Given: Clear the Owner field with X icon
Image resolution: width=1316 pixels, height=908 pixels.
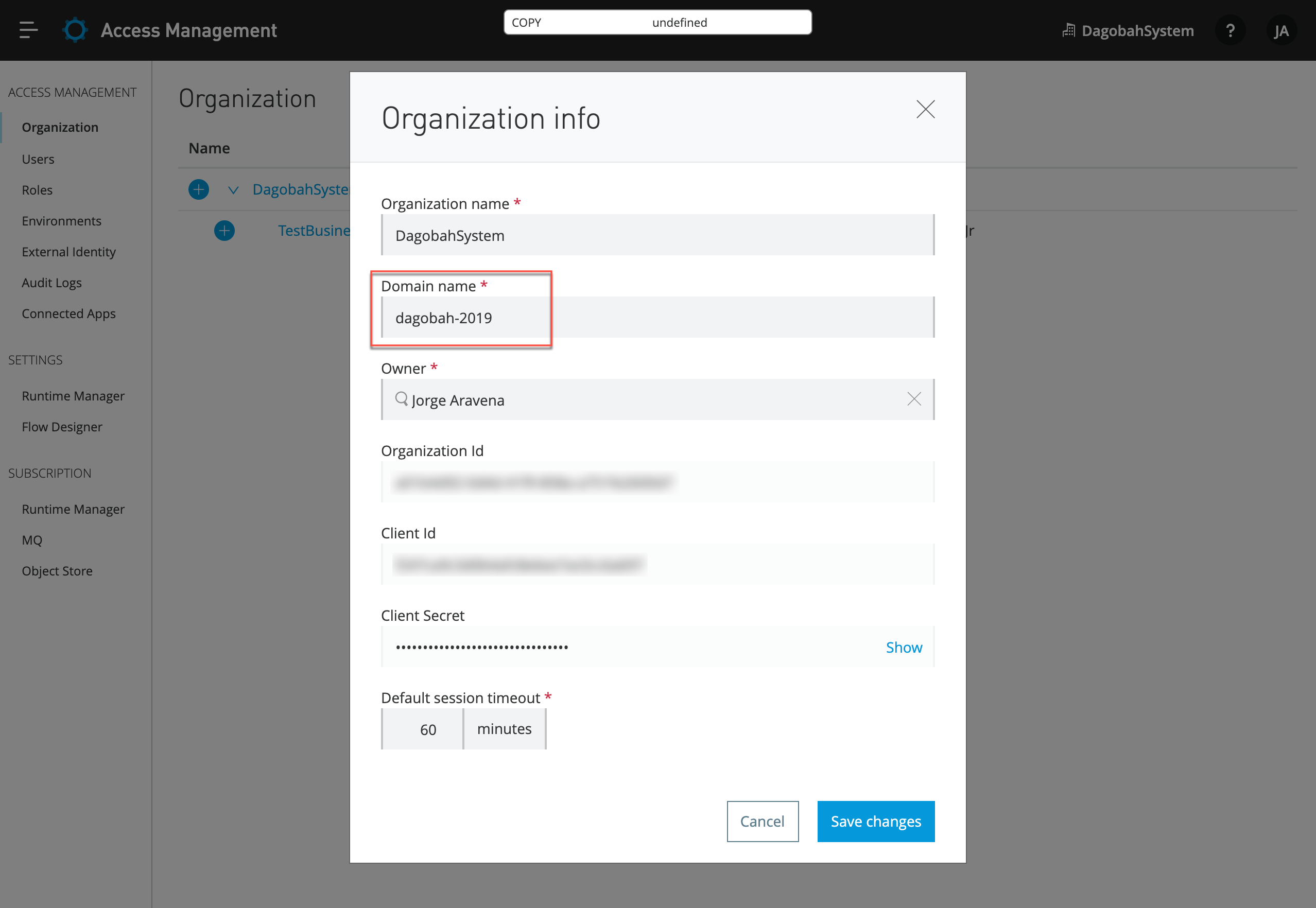Looking at the screenshot, I should coord(914,399).
